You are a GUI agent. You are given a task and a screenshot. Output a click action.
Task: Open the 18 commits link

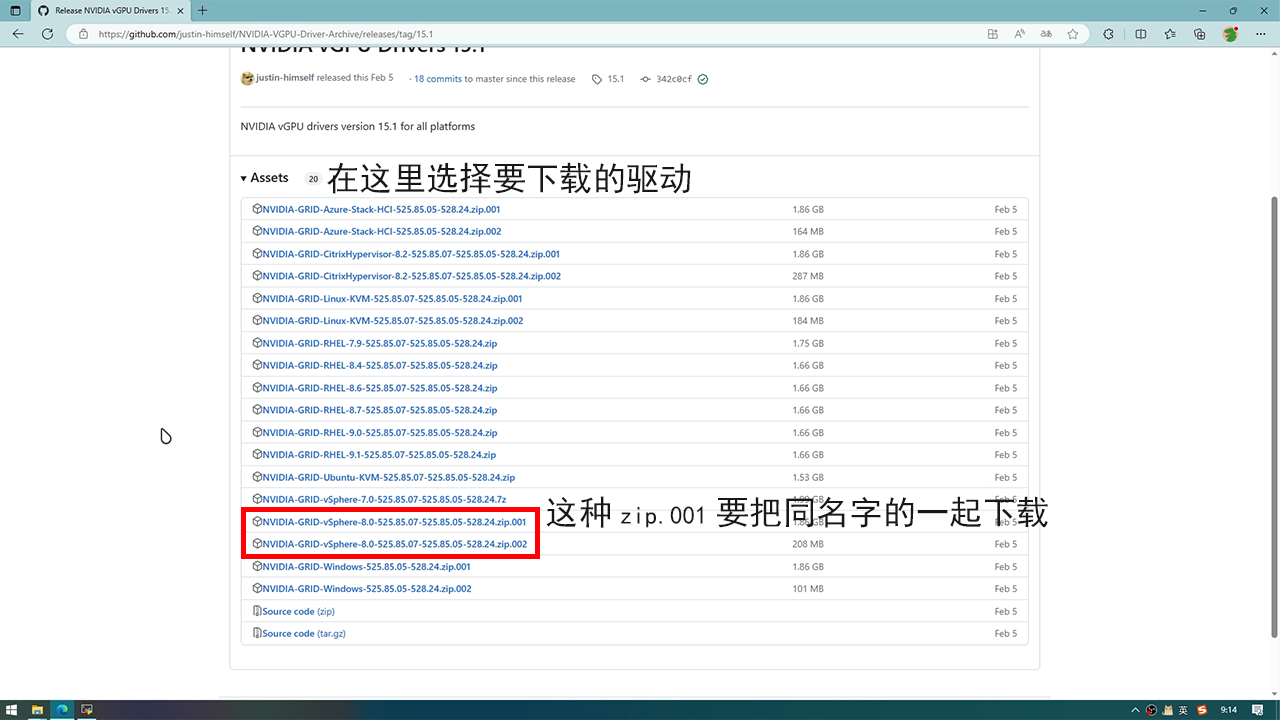tap(438, 79)
